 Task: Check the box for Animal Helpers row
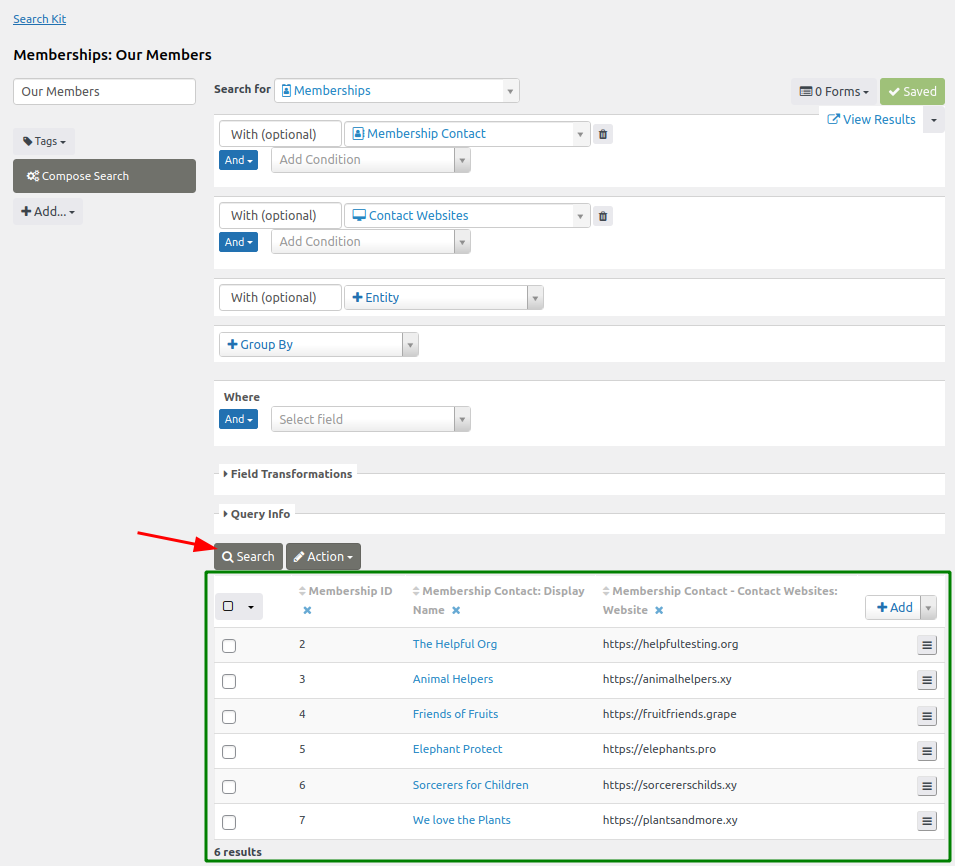(229, 681)
